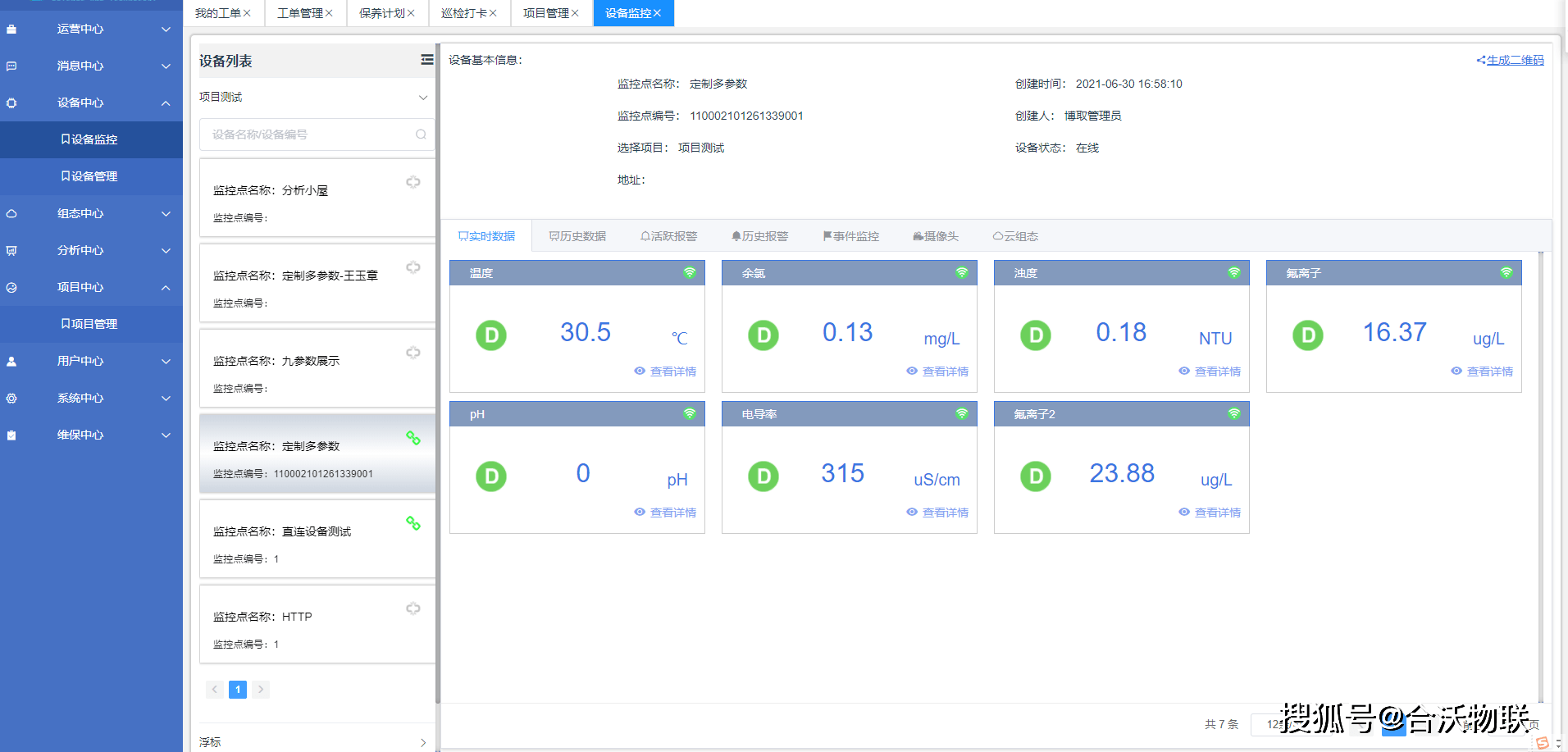Click the link icon on HTTP card
1568x752 pixels.
[x=413, y=608]
